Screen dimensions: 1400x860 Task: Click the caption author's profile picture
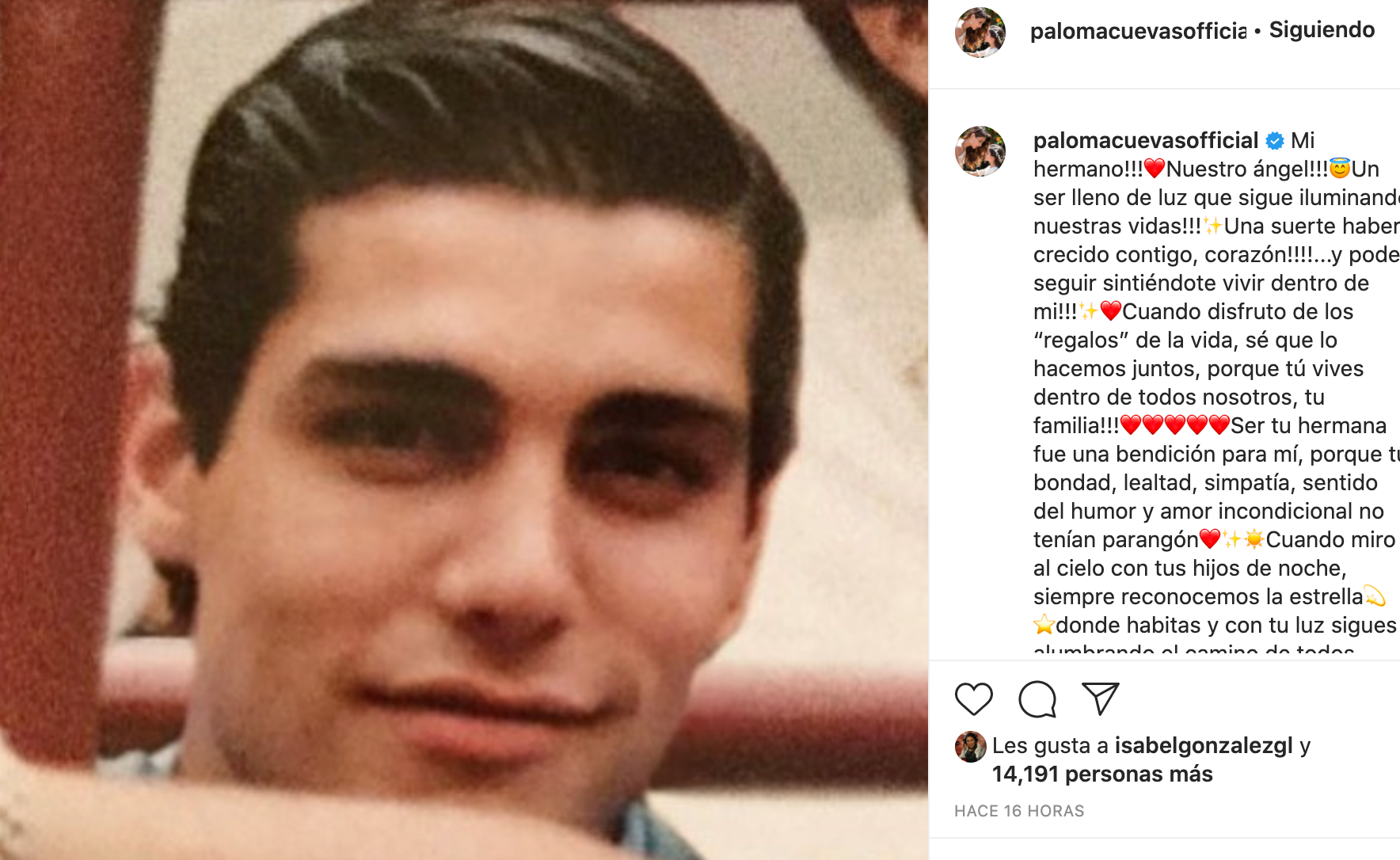point(980,150)
